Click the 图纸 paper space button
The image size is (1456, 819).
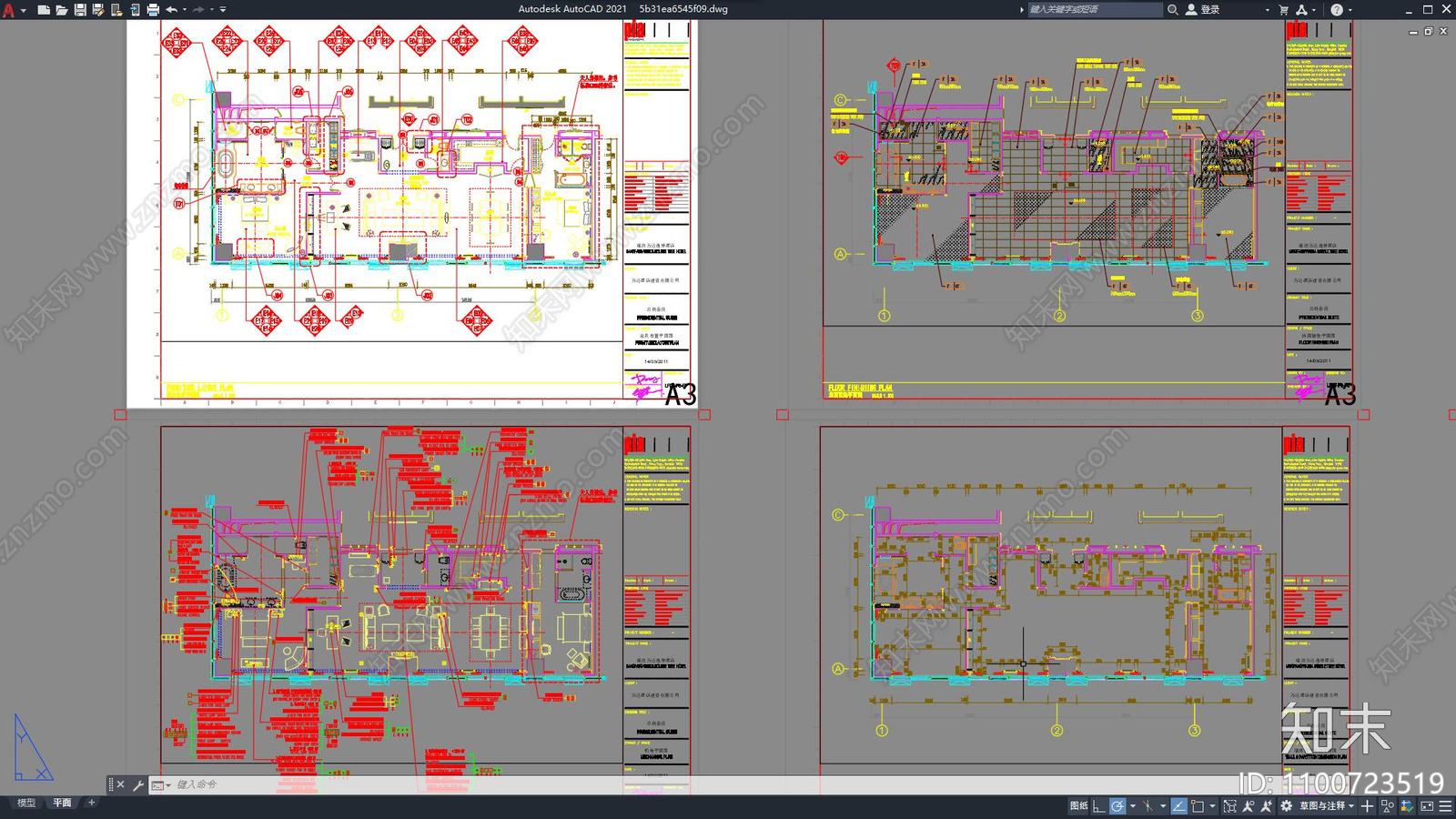1079,806
